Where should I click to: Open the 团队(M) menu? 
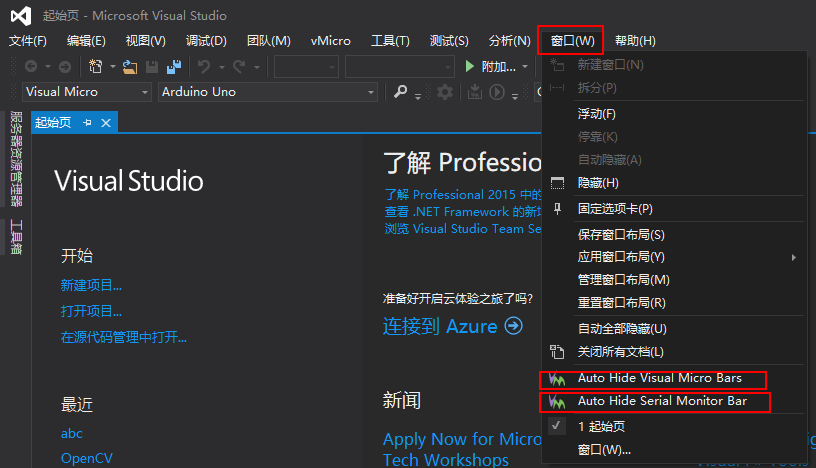click(x=269, y=41)
